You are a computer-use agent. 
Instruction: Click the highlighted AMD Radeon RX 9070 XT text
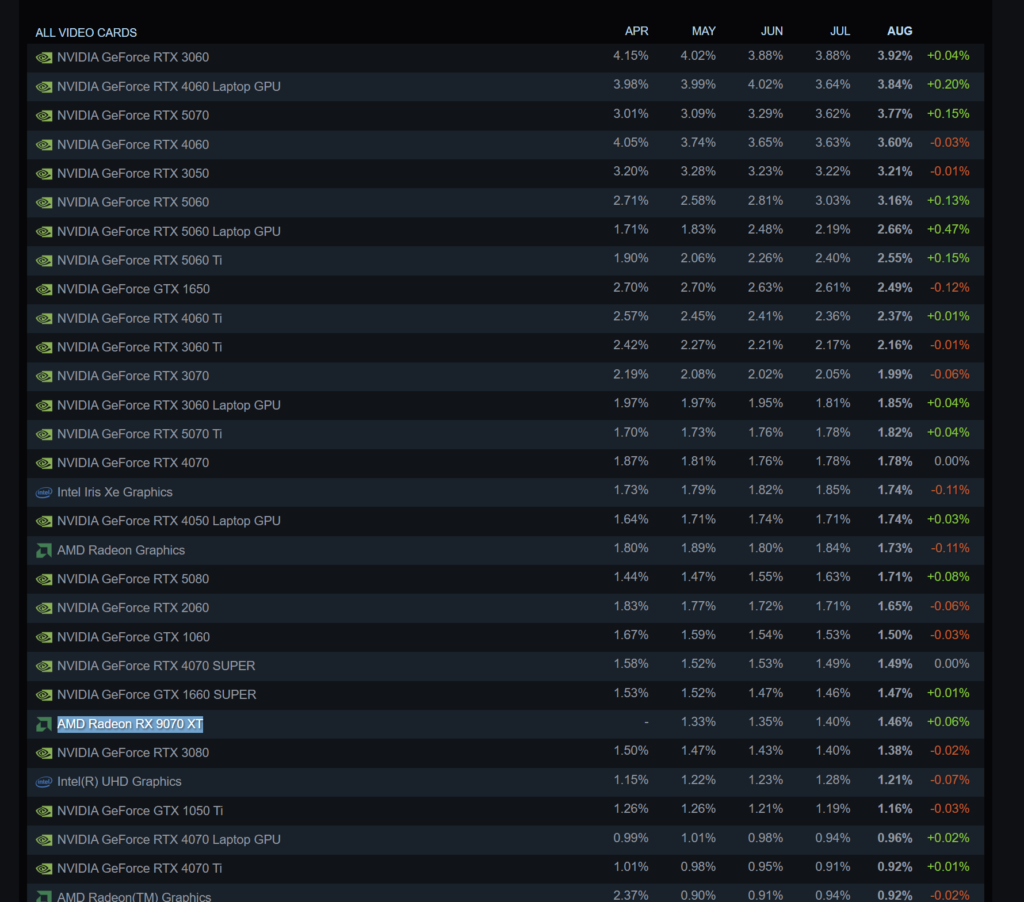(x=130, y=724)
